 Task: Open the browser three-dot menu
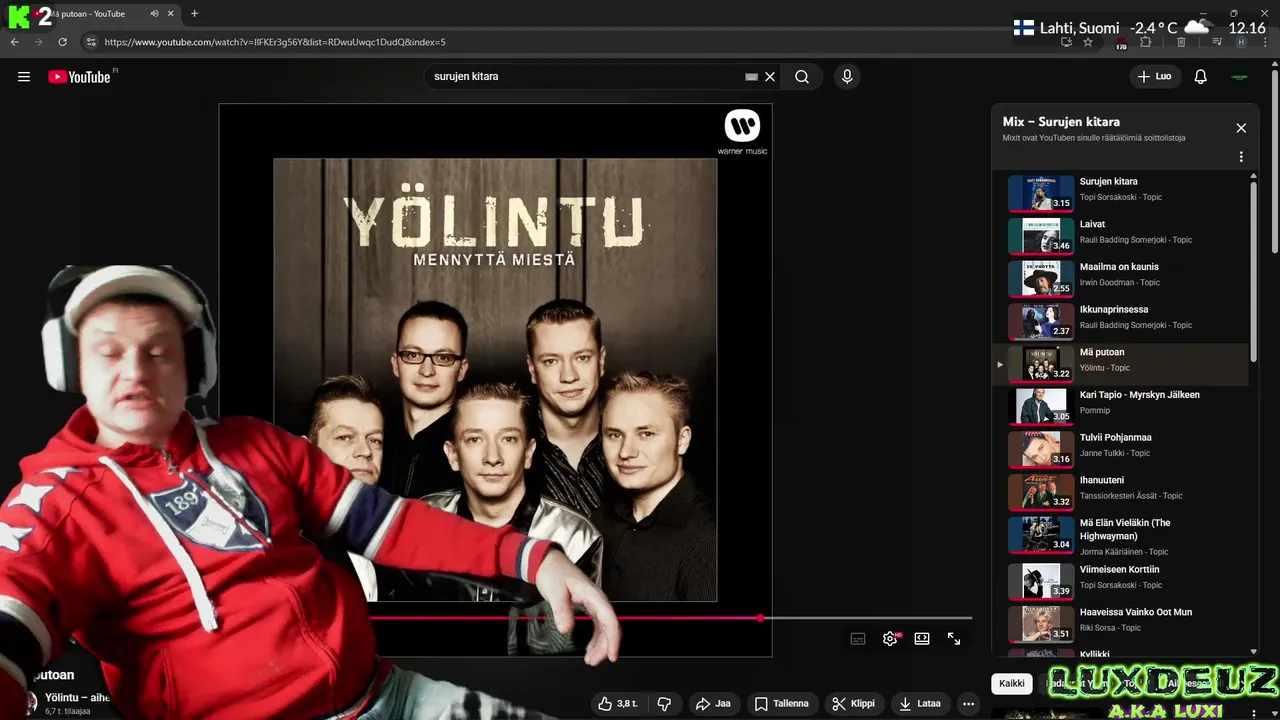point(1265,42)
